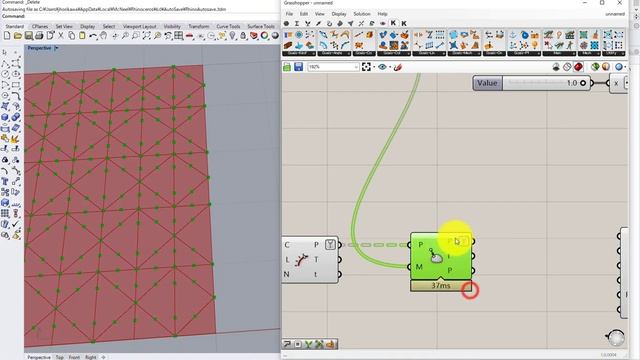Click the Rhino Command input line
This screenshot has height=360, width=640.
[x=141, y=16]
